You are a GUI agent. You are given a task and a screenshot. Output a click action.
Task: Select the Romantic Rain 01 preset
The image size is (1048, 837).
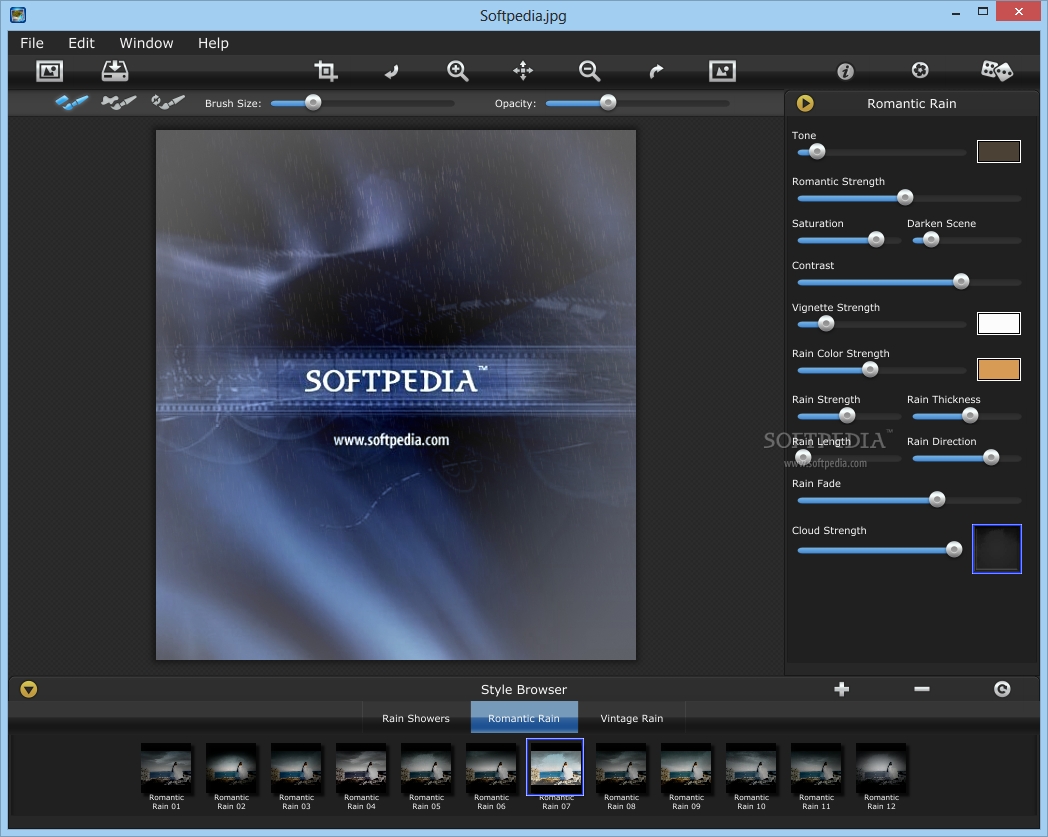point(166,775)
